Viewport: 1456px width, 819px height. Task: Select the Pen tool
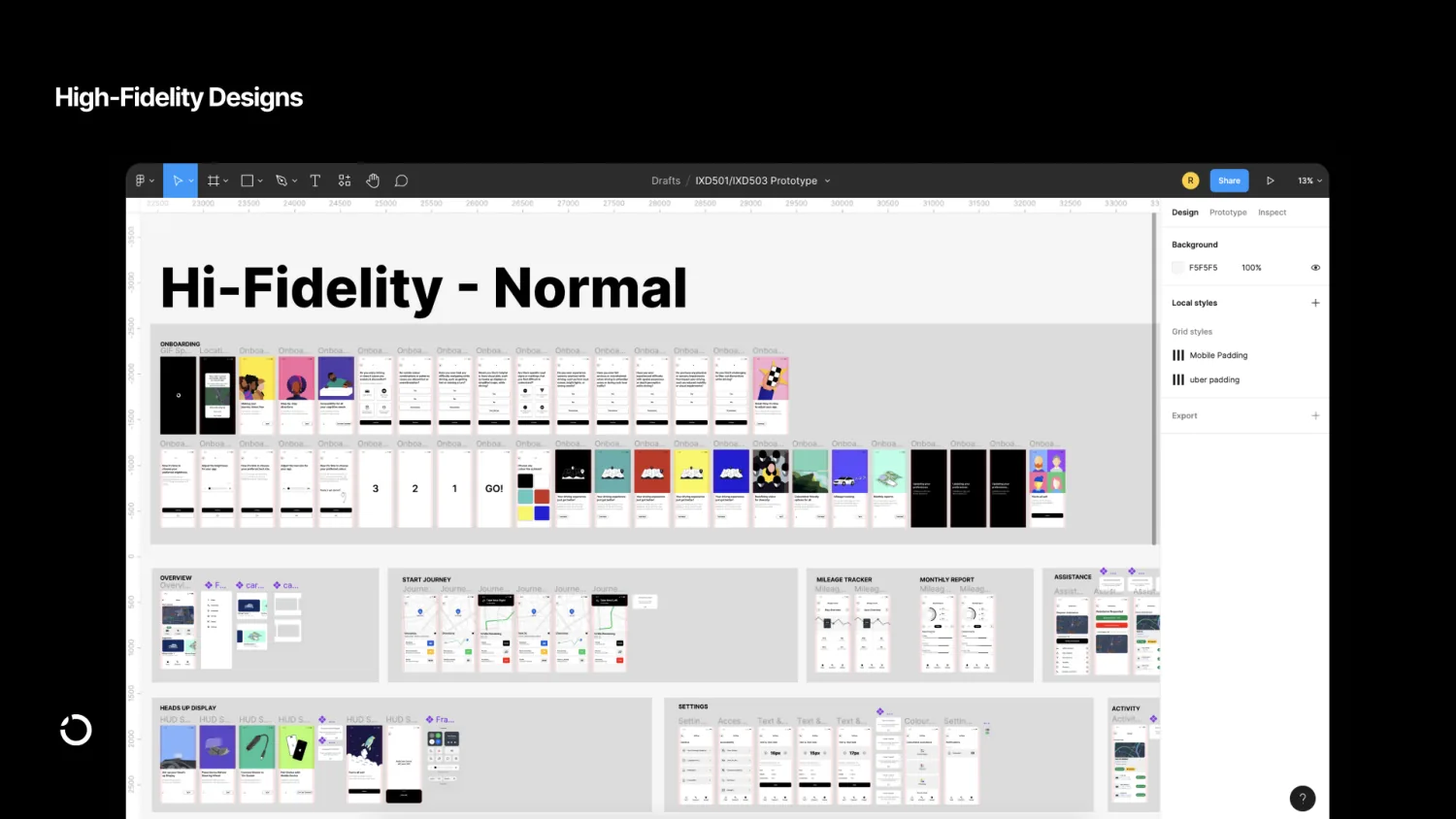281,180
